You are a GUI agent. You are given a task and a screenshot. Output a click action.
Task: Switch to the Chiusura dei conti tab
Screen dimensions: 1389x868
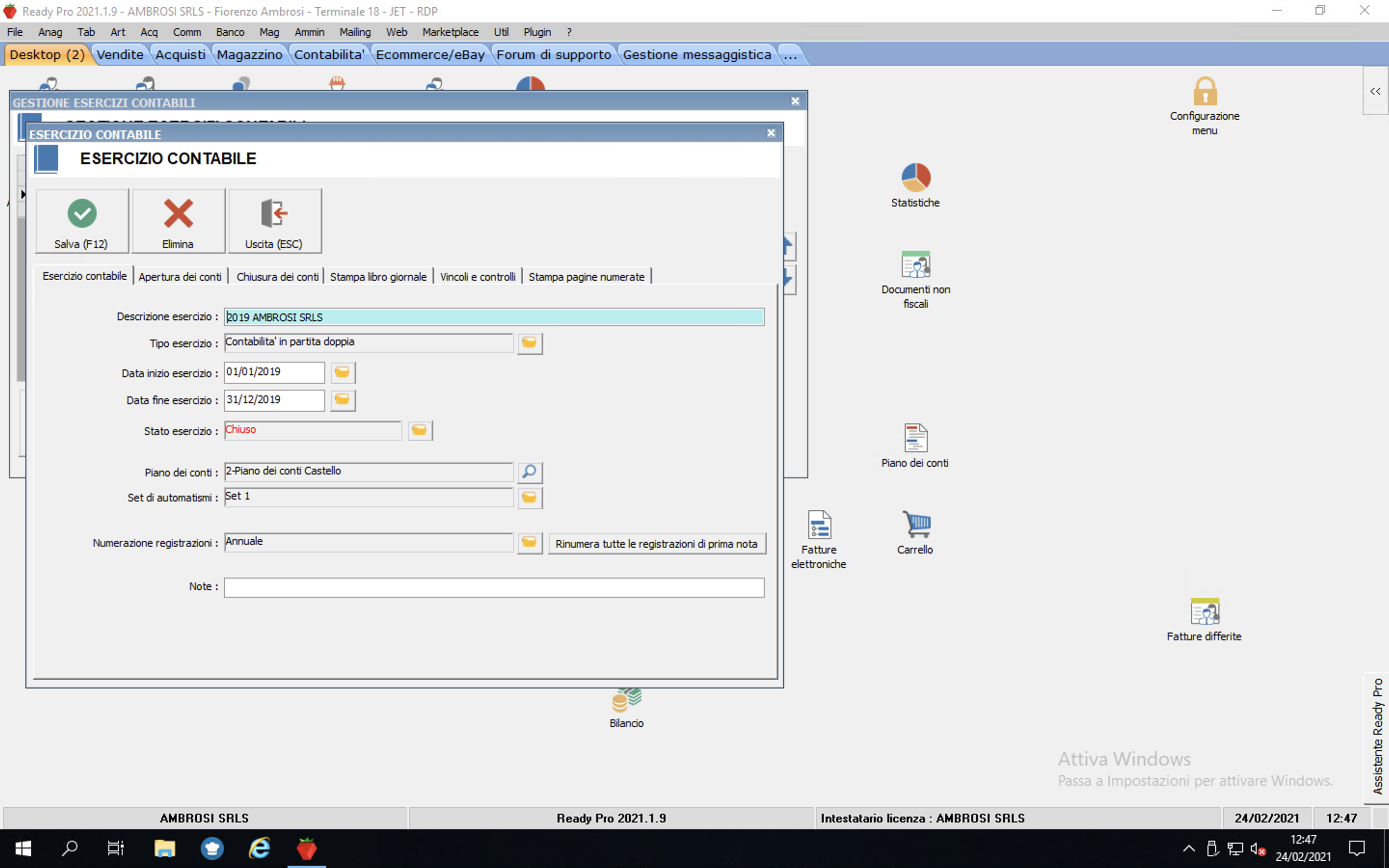pos(277,277)
